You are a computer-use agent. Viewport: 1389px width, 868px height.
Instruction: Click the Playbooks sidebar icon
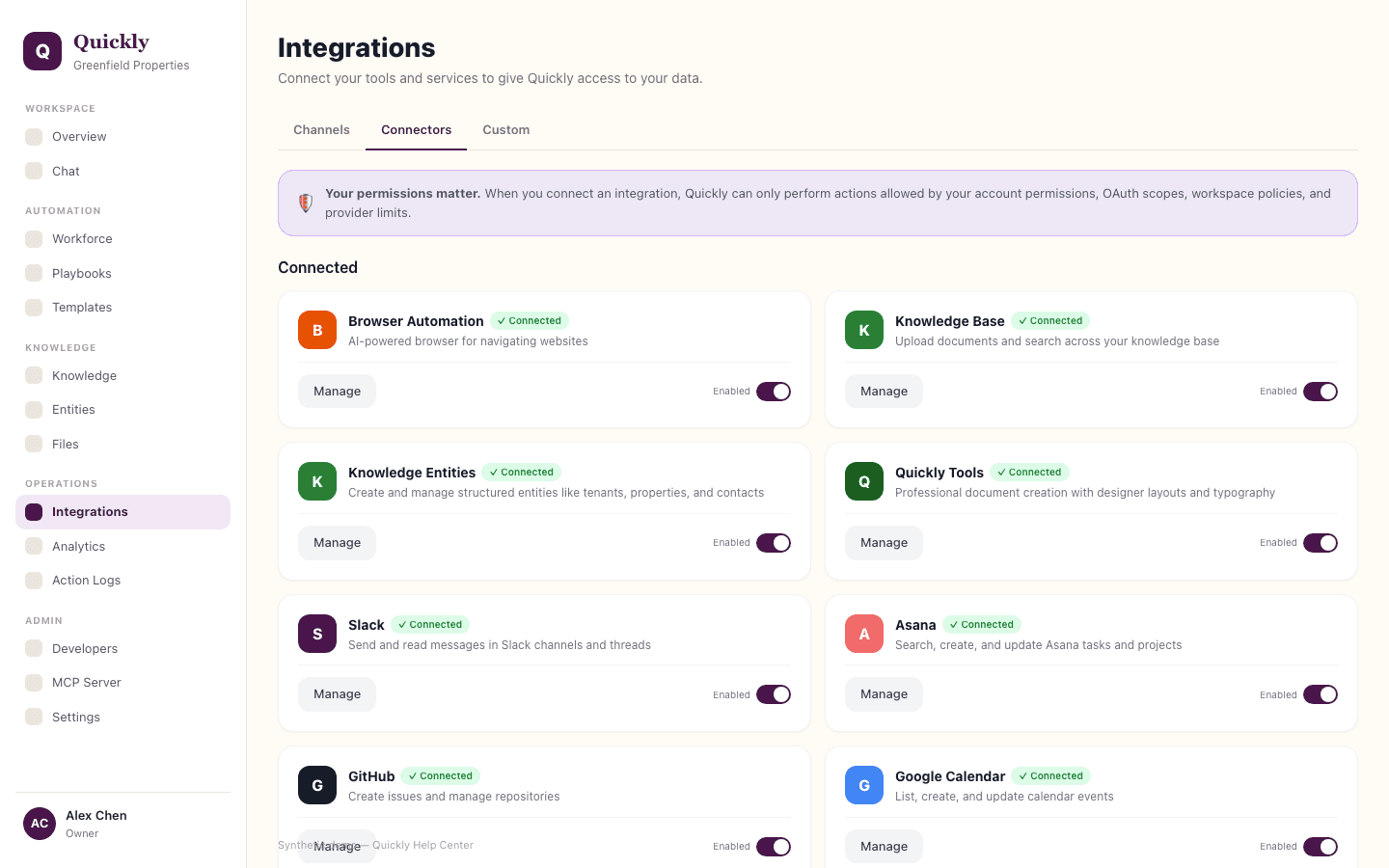point(34,273)
